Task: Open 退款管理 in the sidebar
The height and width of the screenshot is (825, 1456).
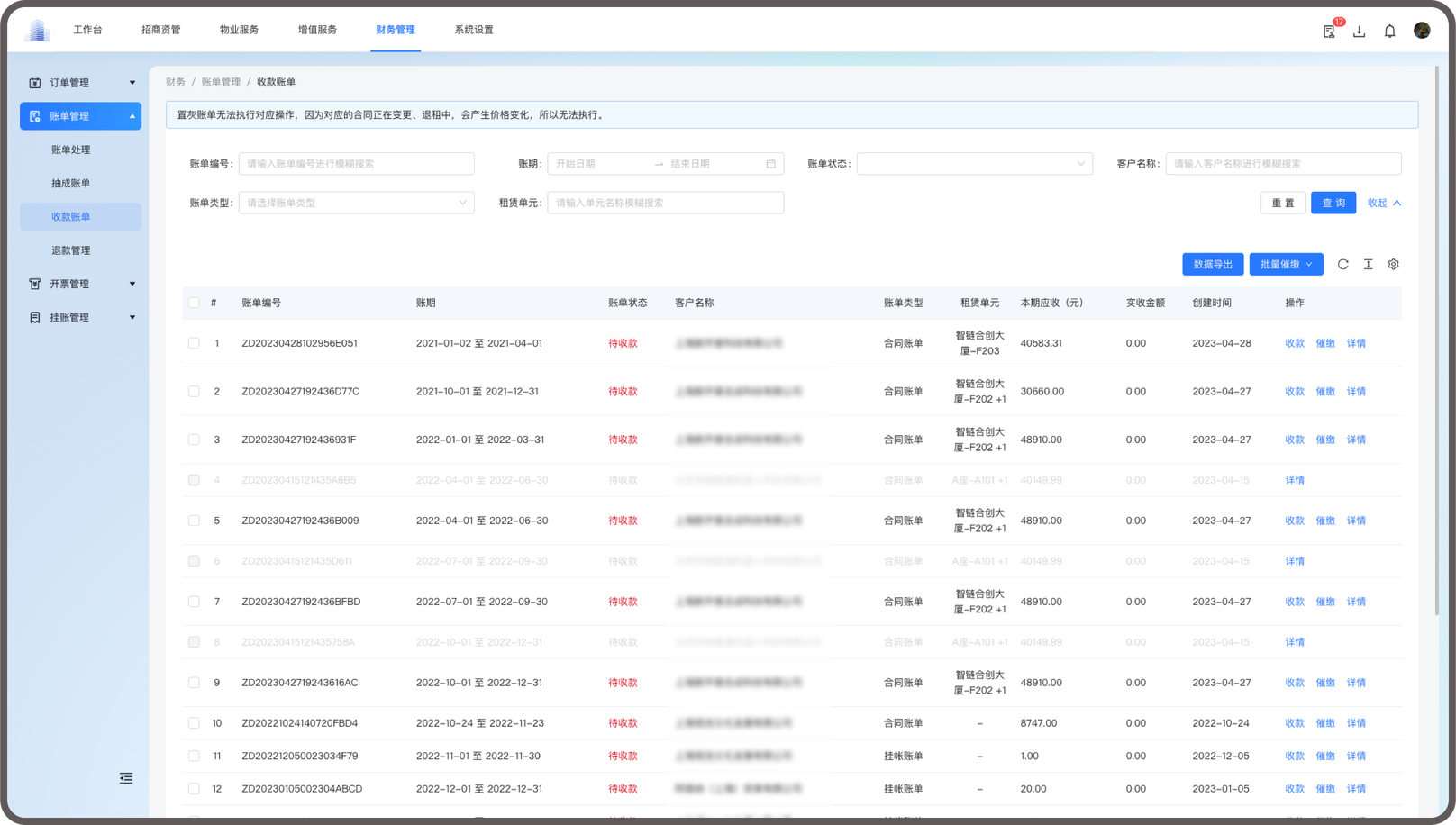Action: 71,250
